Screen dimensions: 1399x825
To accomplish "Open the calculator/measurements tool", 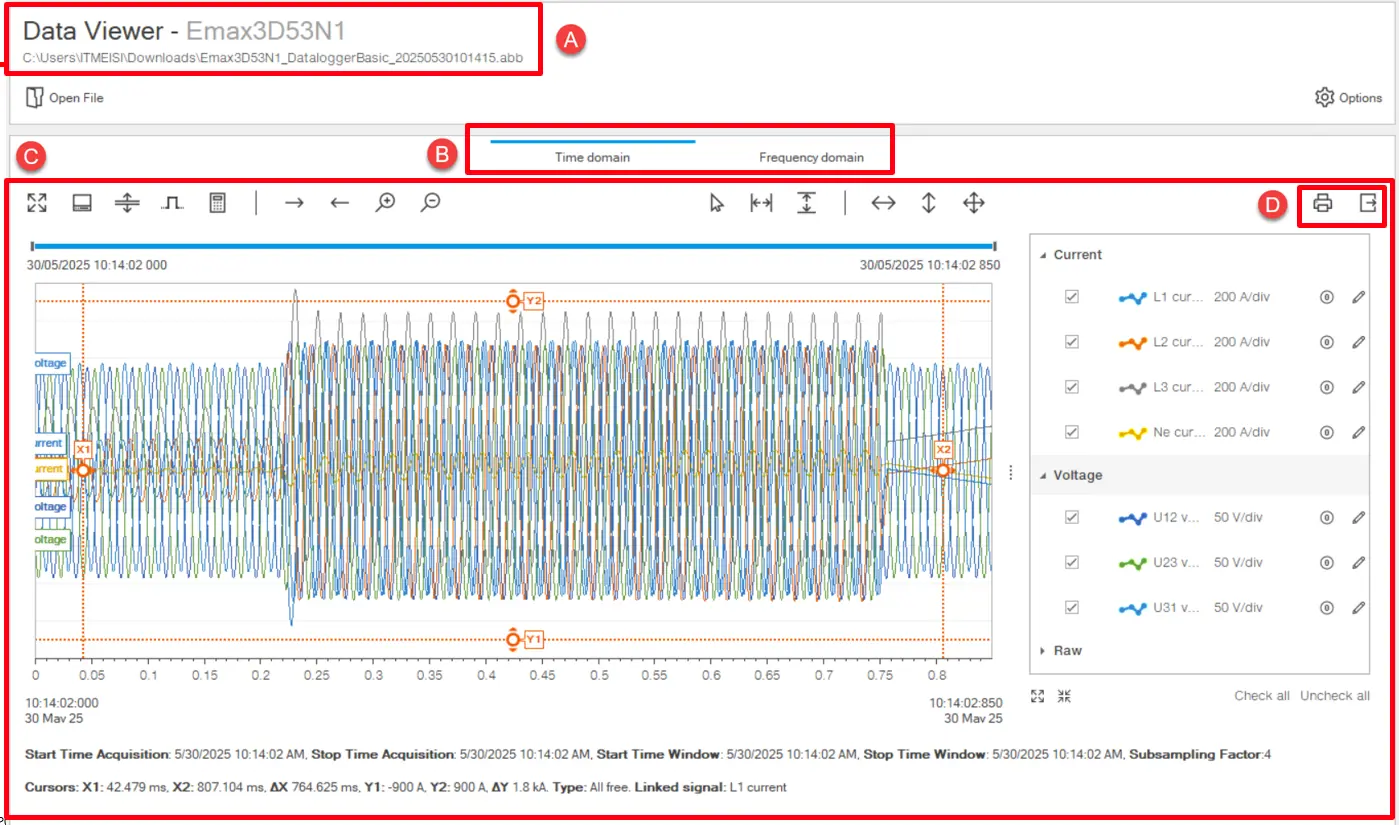I will [x=216, y=202].
